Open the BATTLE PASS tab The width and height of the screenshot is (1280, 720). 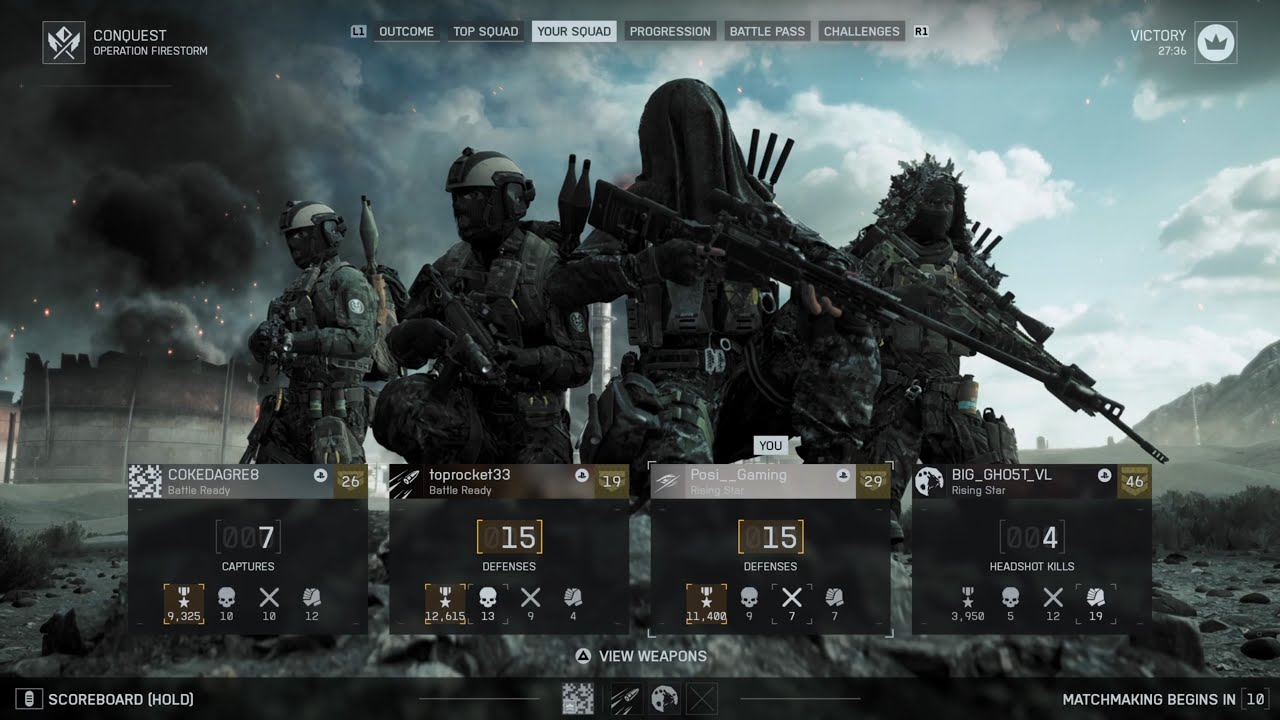(767, 31)
